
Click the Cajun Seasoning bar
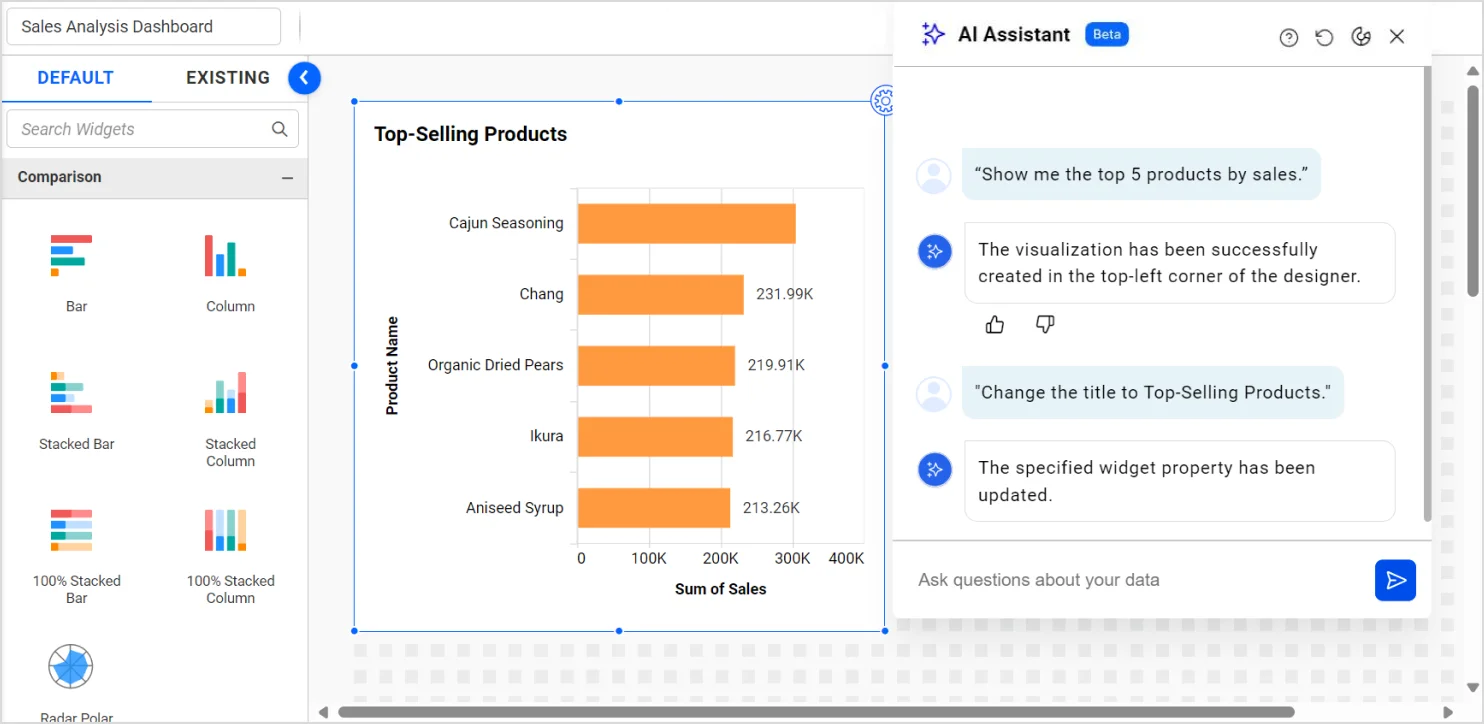(686, 223)
